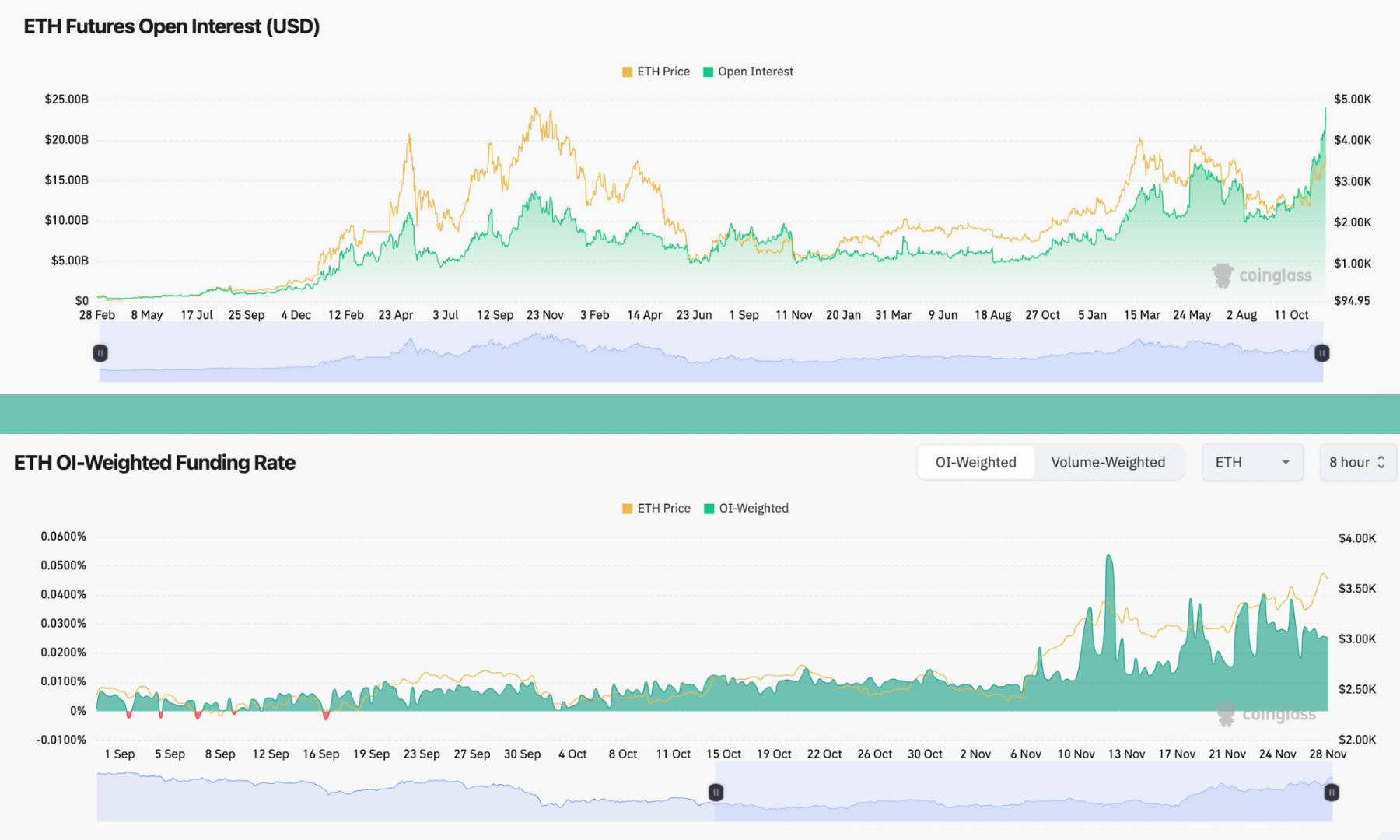The height and width of the screenshot is (840, 1400).
Task: Click right handle of Funding Rate range slider
Action: pos(1332,792)
